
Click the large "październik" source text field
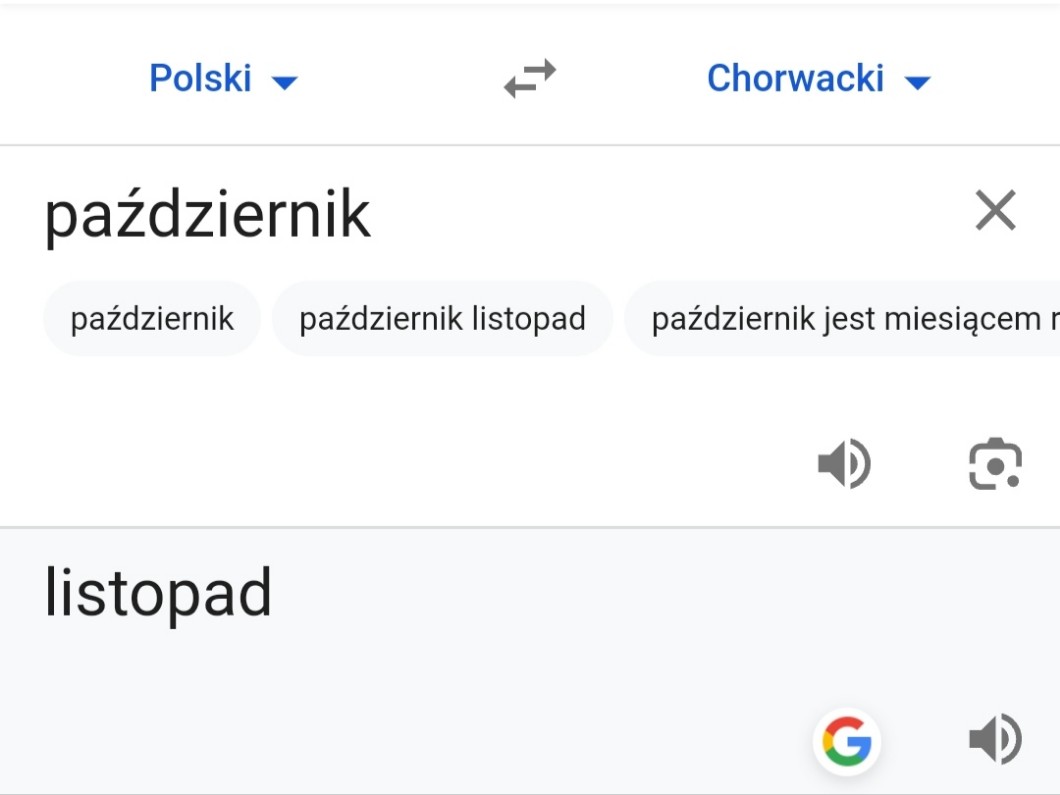208,214
